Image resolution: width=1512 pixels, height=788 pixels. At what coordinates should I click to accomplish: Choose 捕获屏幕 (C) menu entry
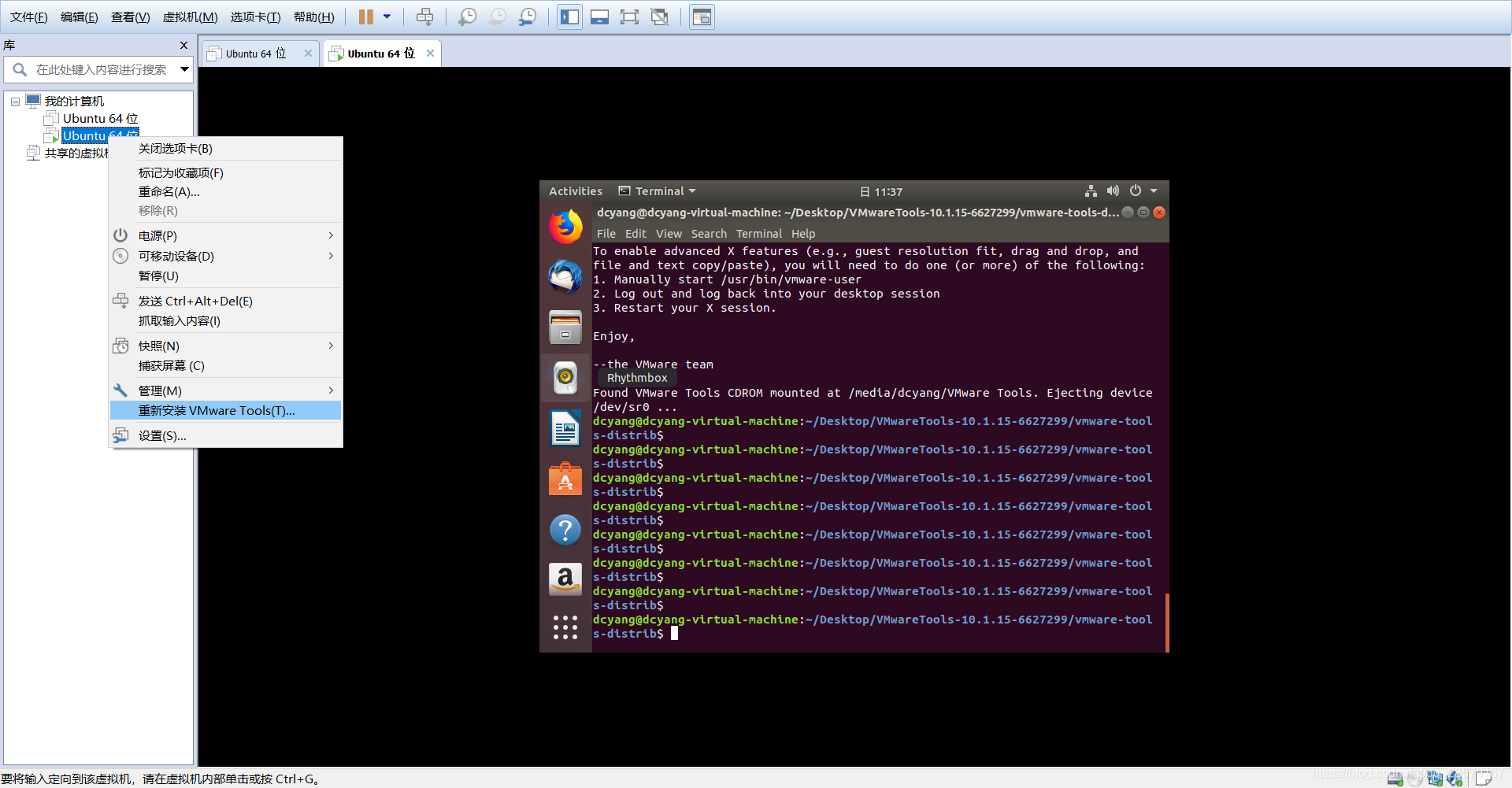[226, 366]
